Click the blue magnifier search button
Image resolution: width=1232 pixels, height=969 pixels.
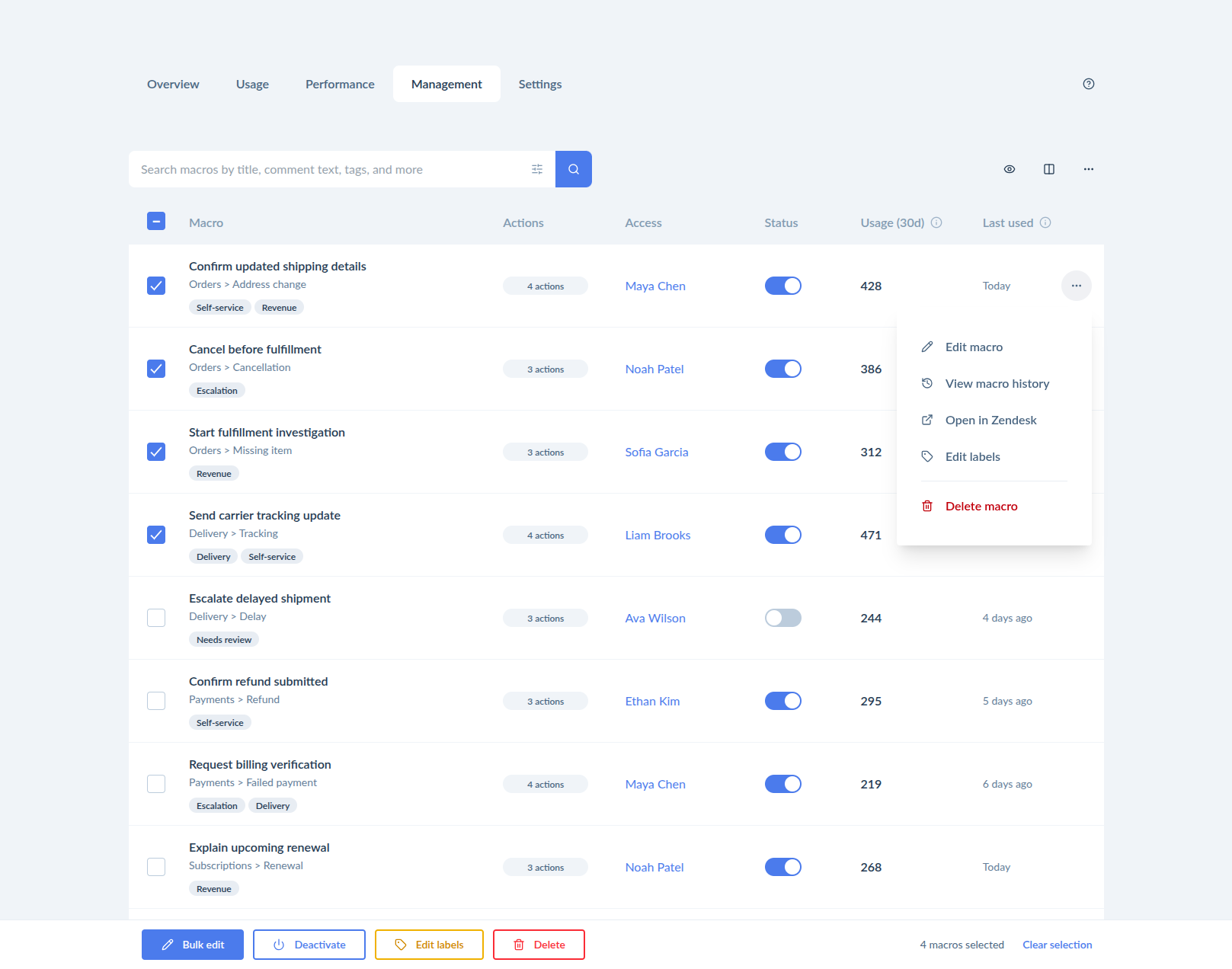[x=574, y=169]
